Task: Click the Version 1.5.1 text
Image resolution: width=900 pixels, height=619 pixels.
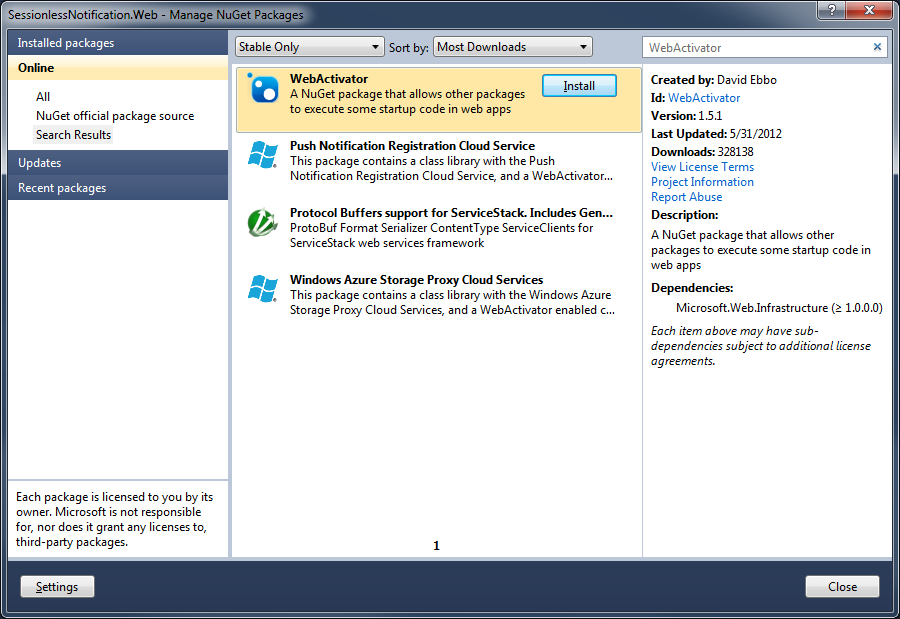Action: click(x=686, y=116)
